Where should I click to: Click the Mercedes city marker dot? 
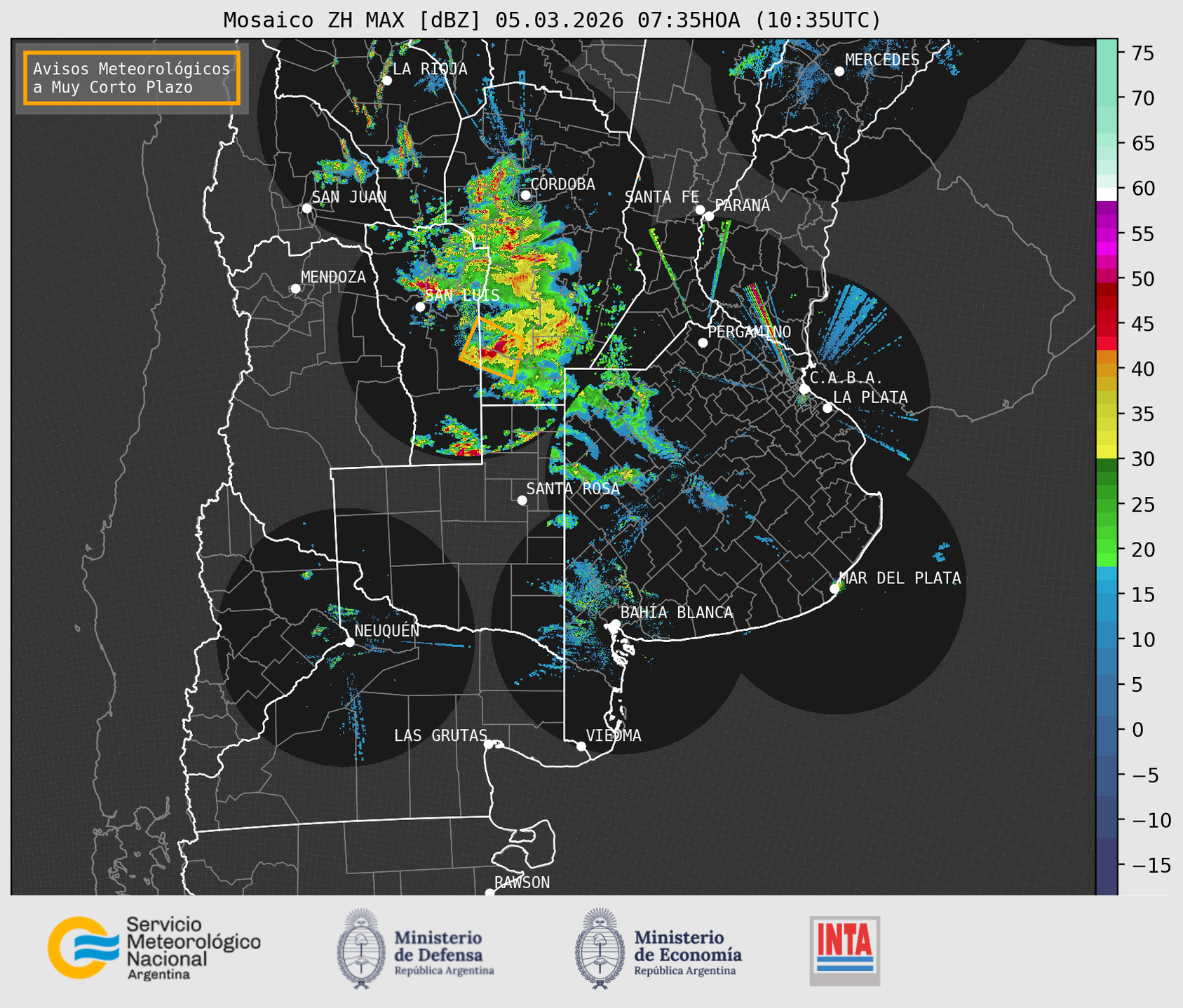pyautogui.click(x=839, y=71)
